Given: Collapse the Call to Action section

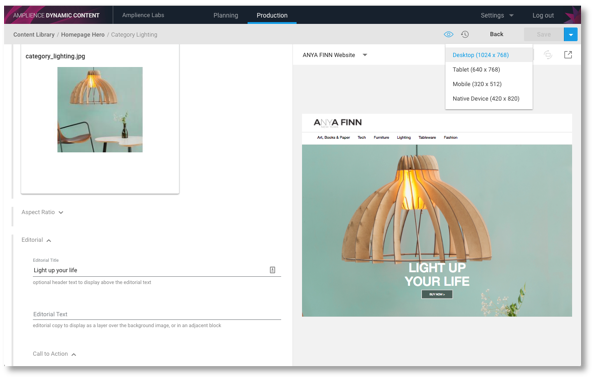Looking at the screenshot, I should [x=54, y=354].
